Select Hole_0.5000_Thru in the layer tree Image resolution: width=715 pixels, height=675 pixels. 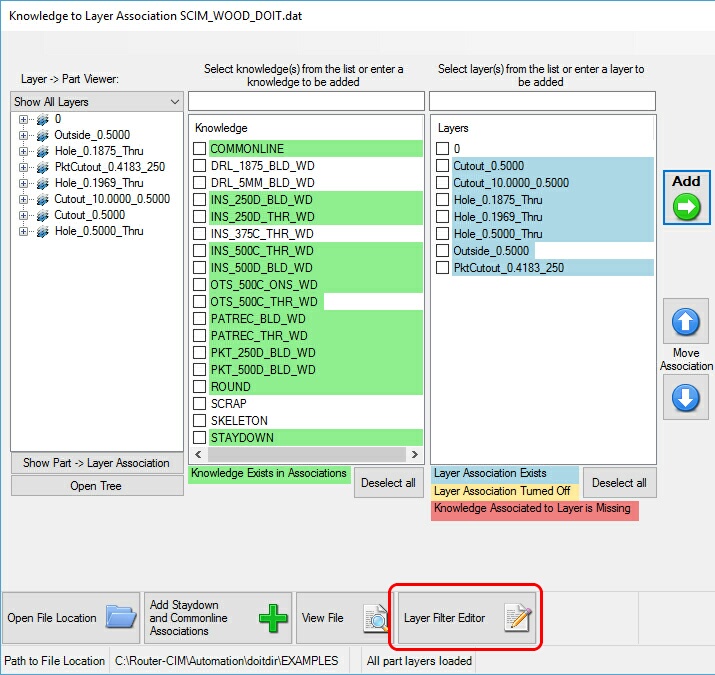tap(99, 231)
